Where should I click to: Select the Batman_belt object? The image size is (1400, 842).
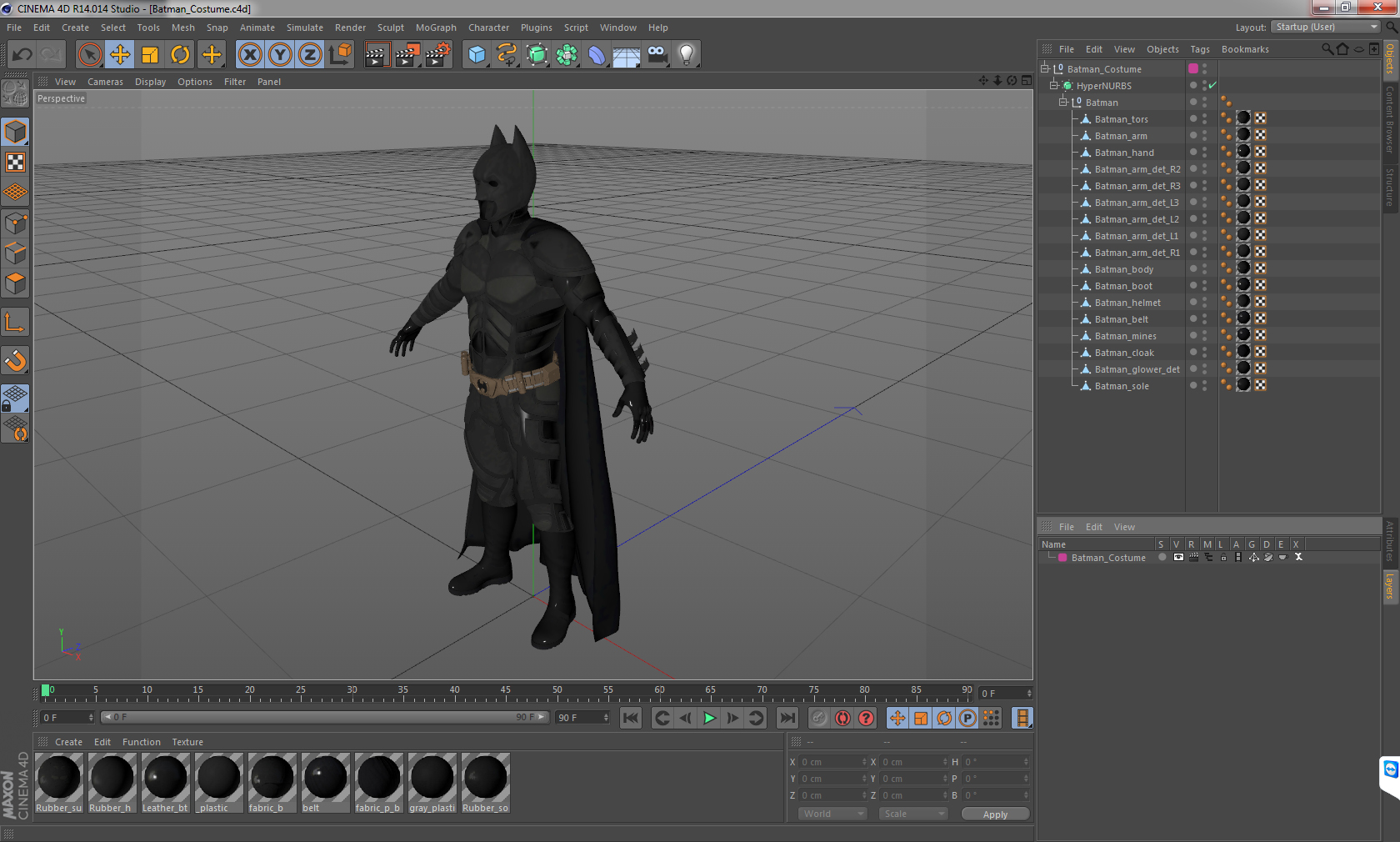pos(1121,319)
